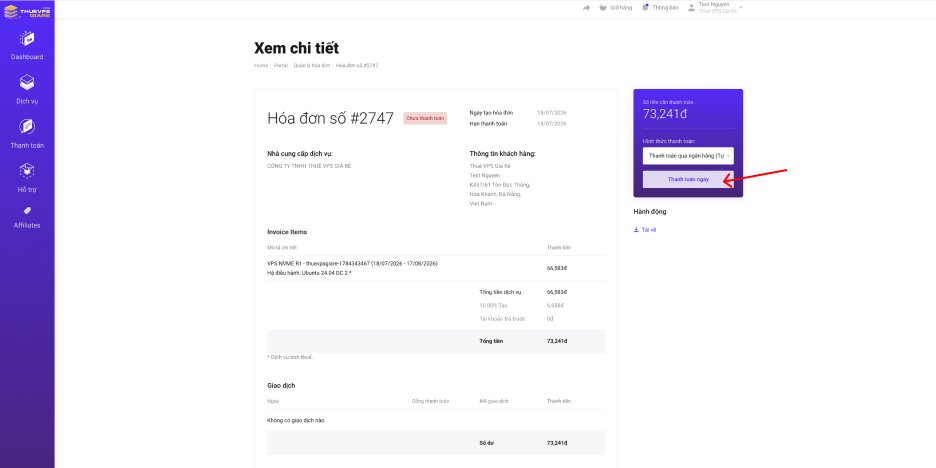This screenshot has width=936, height=468.
Task: Open the Dashboard sidebar icon
Action: (27, 39)
